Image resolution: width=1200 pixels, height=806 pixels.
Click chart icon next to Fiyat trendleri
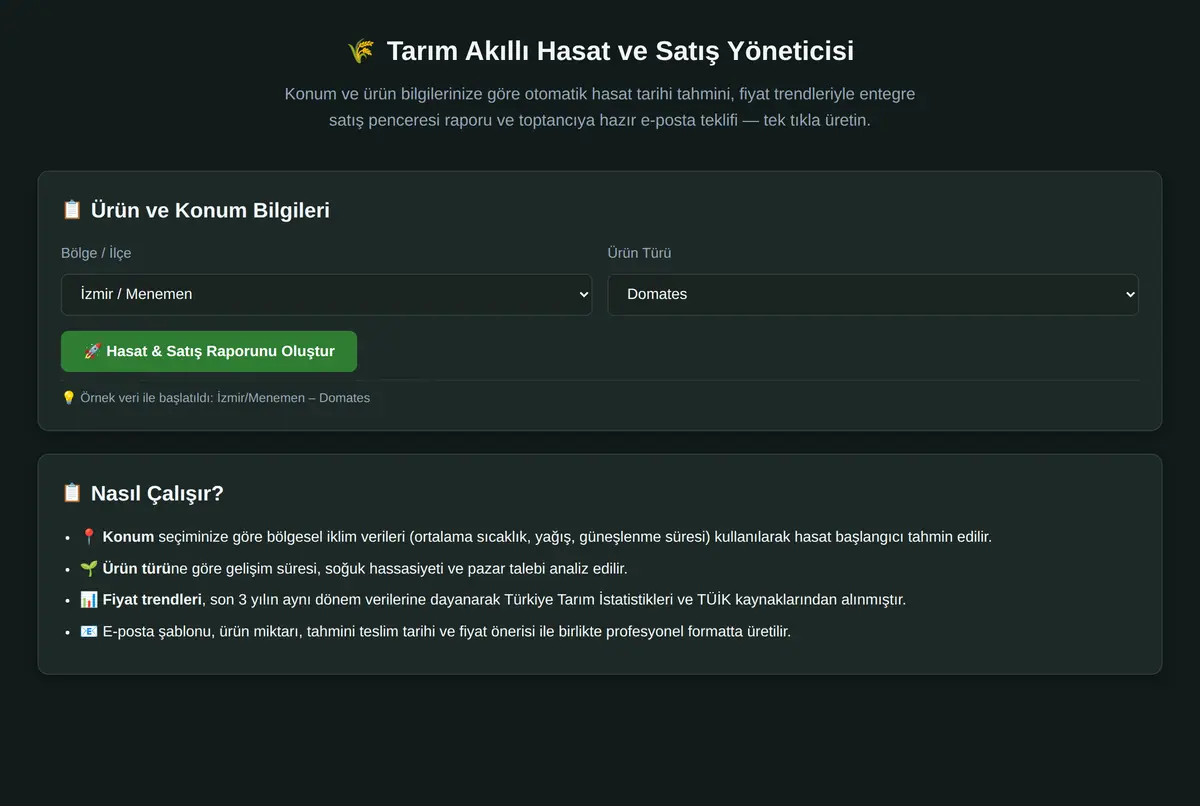pos(88,600)
